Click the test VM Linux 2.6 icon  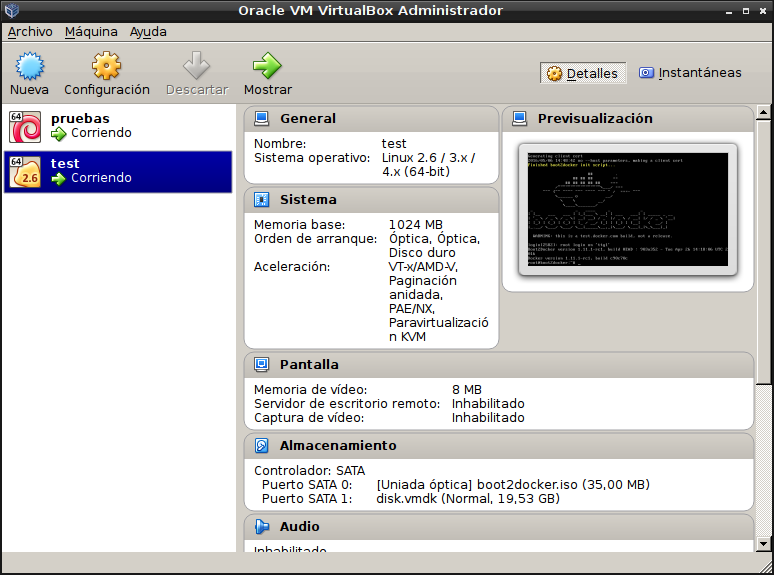coord(24,171)
